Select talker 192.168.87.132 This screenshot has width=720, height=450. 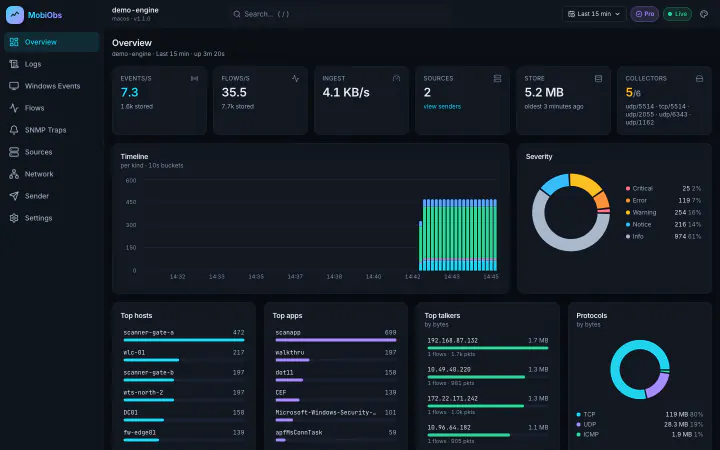point(488,347)
